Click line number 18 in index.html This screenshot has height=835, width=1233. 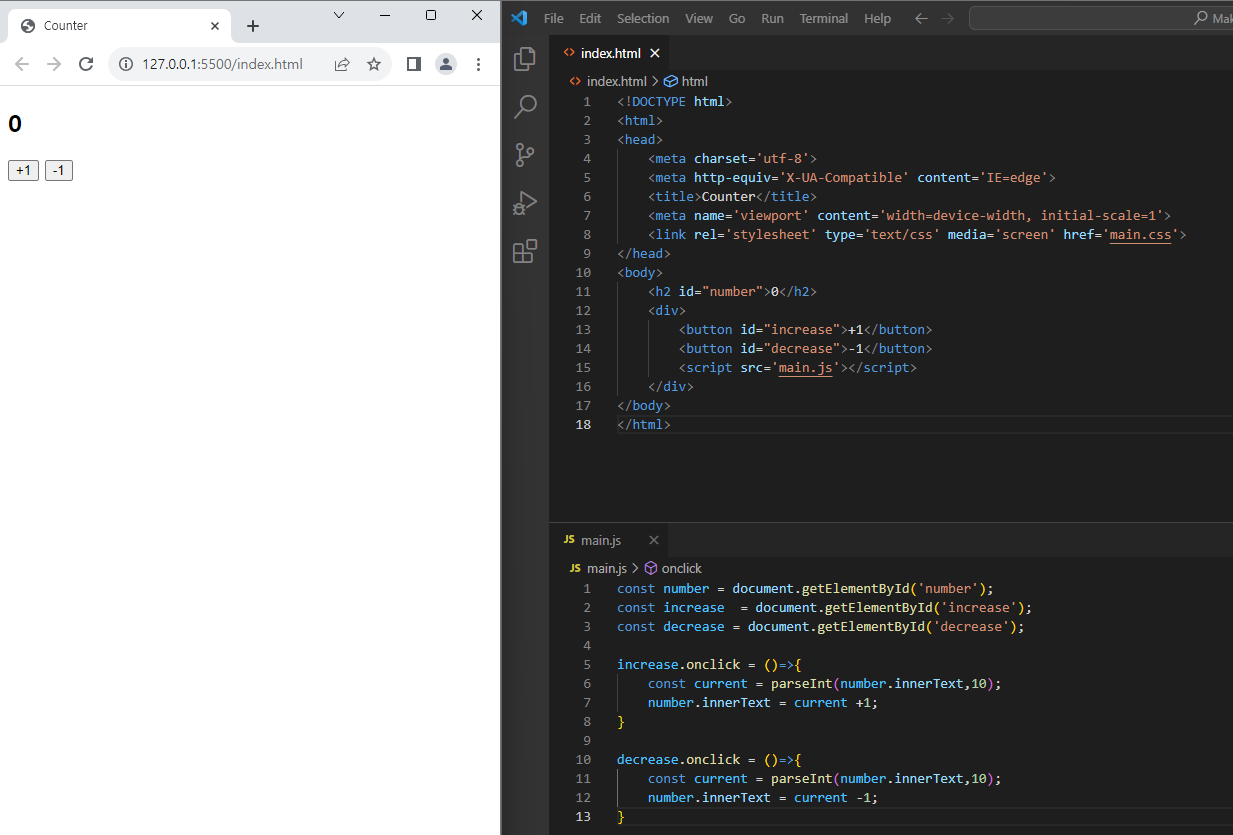coord(583,425)
